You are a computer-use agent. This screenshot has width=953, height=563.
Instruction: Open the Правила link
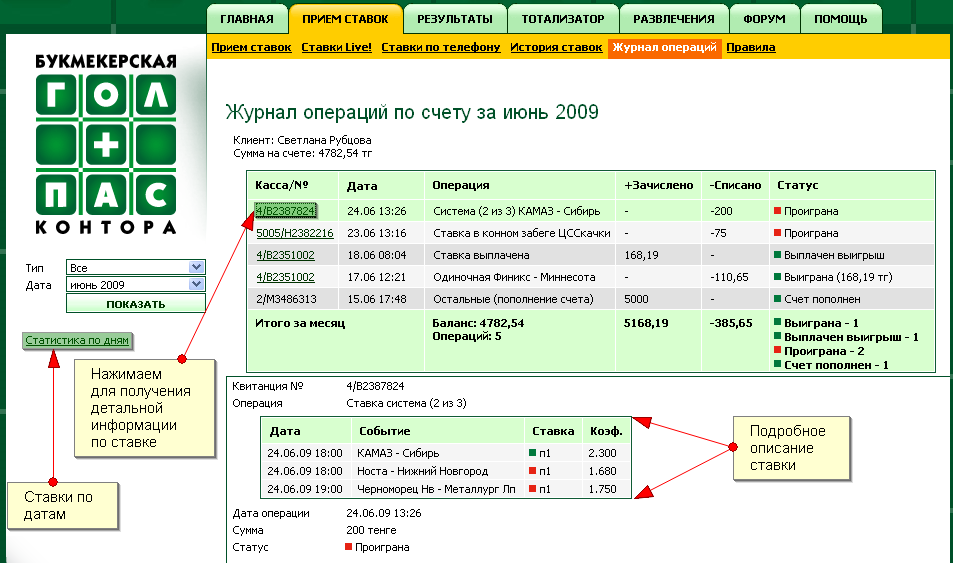(x=751, y=47)
